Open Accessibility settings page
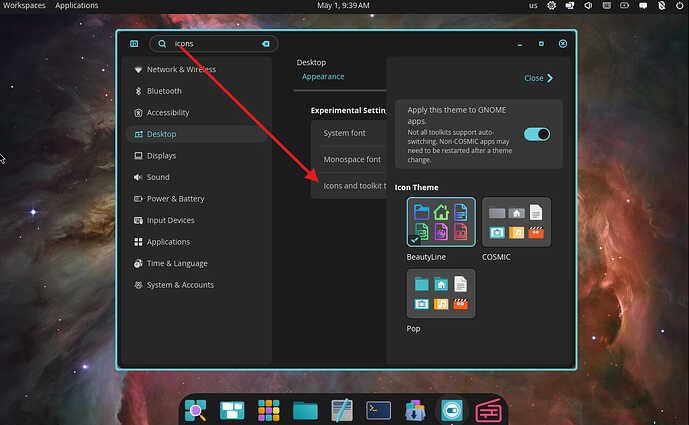The image size is (689, 425). (x=196, y=113)
